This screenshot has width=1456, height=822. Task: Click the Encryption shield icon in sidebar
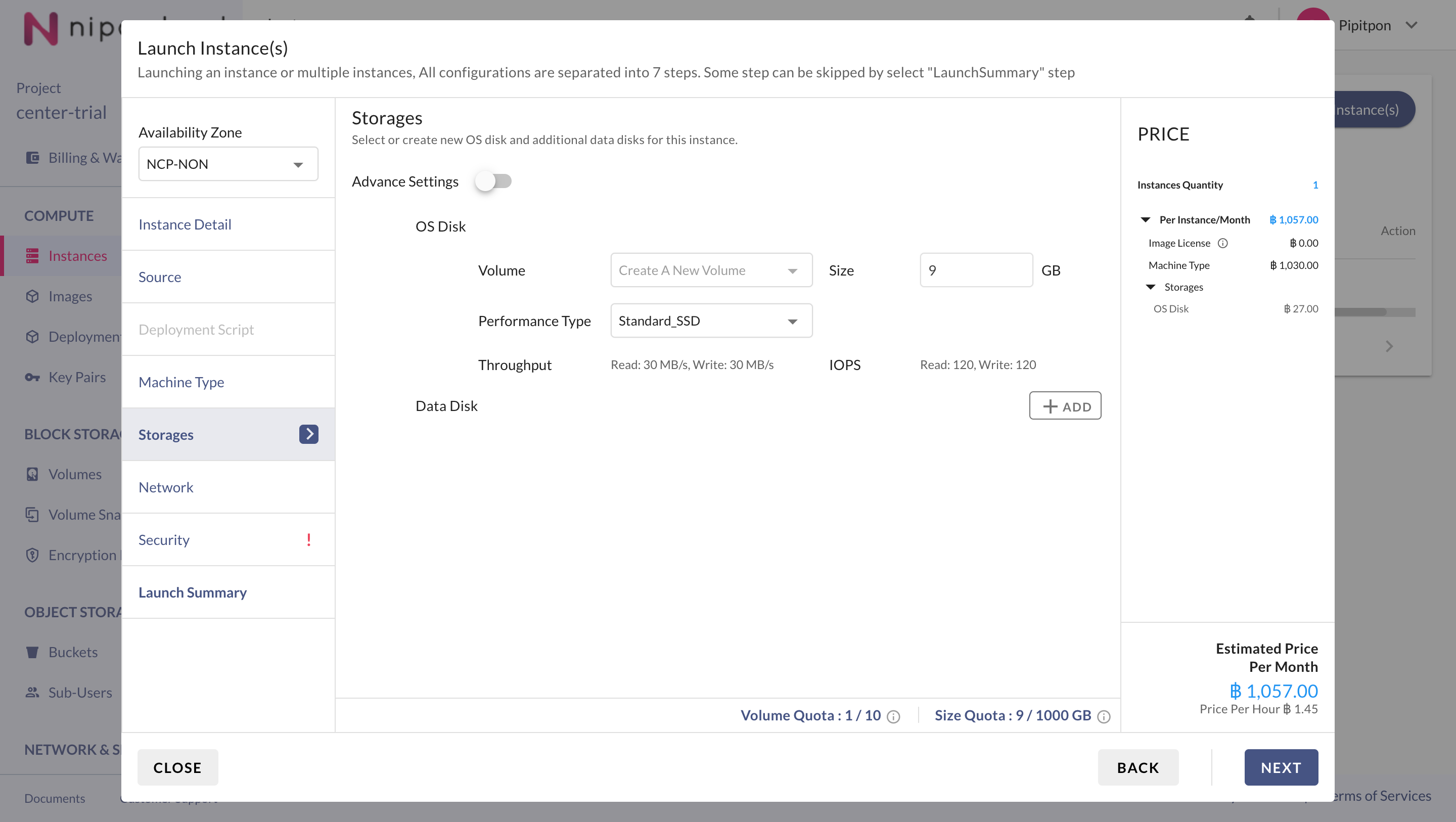32,555
